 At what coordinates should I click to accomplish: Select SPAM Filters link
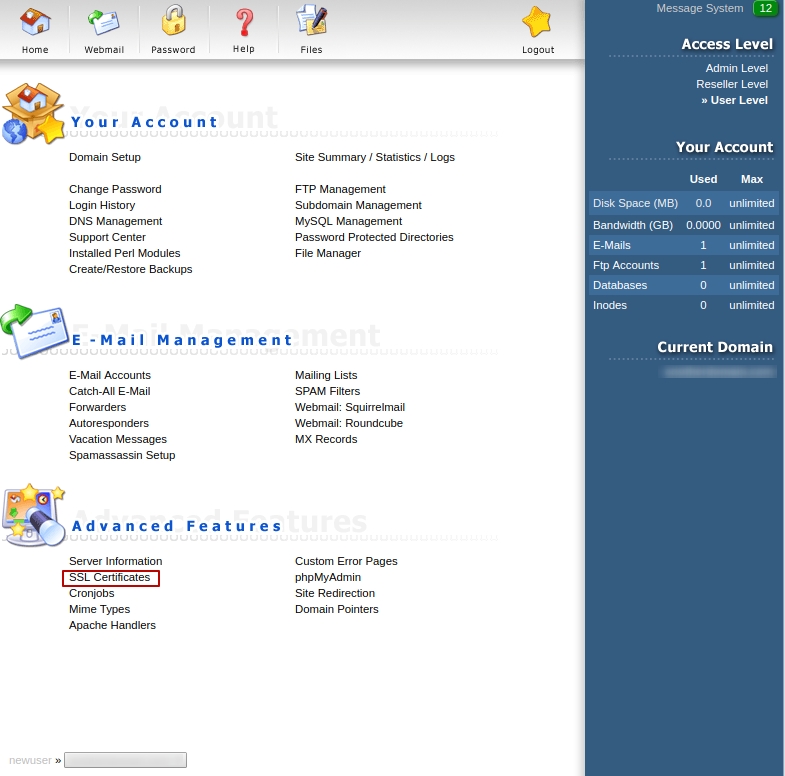(x=327, y=391)
